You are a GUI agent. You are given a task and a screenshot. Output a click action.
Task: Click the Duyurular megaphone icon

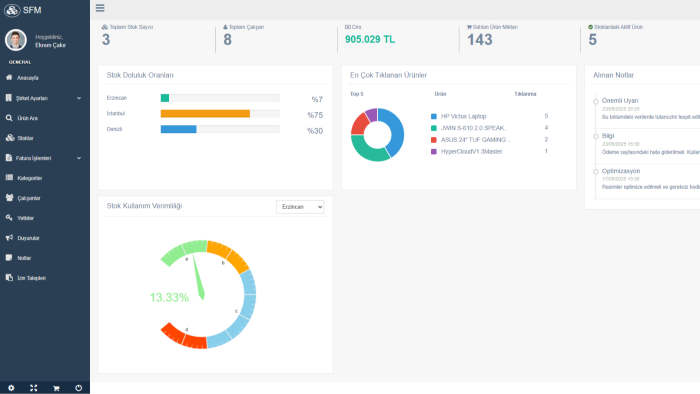(9, 238)
